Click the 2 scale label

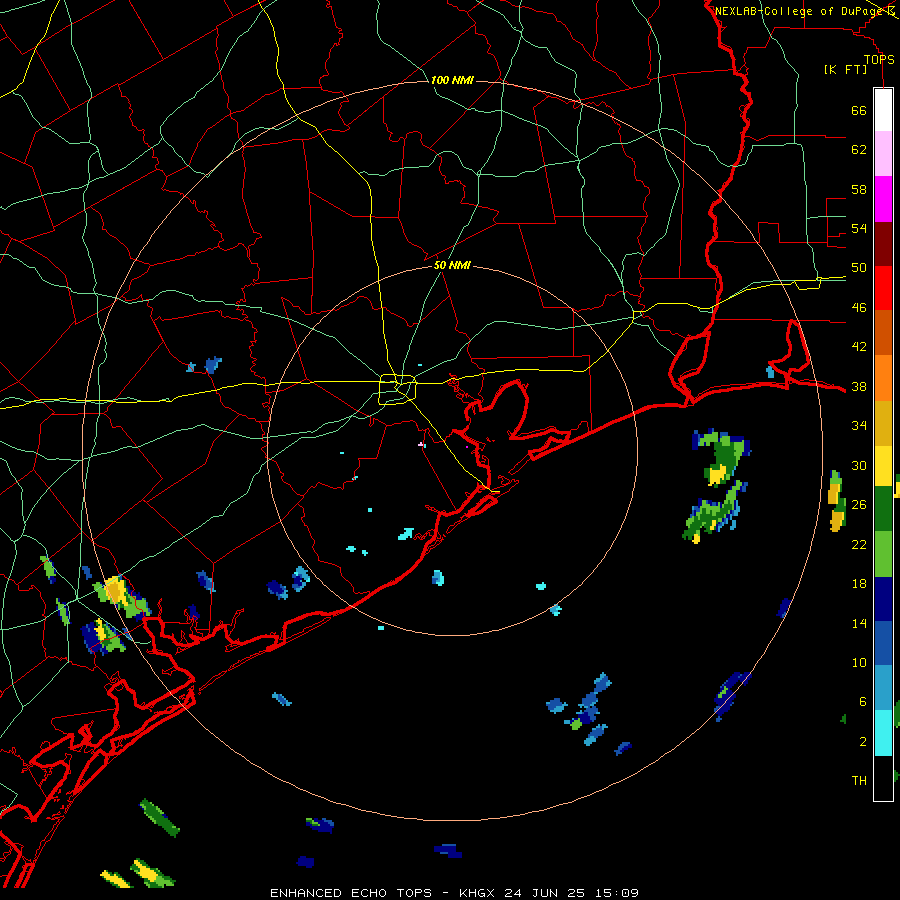click(863, 742)
